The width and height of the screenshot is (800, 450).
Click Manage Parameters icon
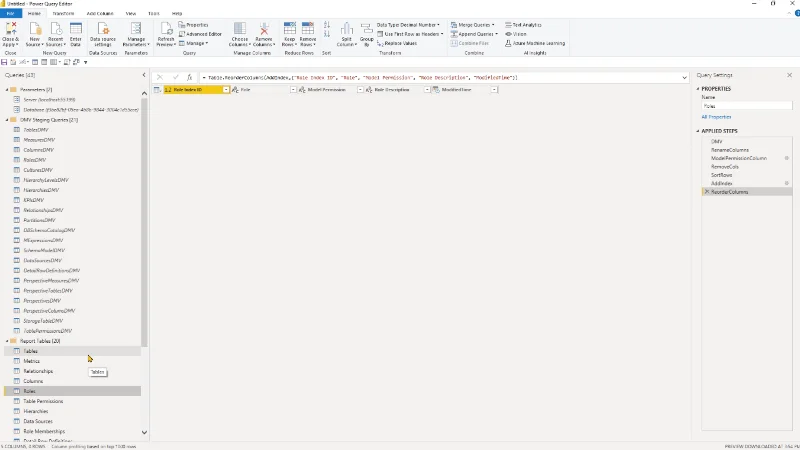(x=136, y=29)
